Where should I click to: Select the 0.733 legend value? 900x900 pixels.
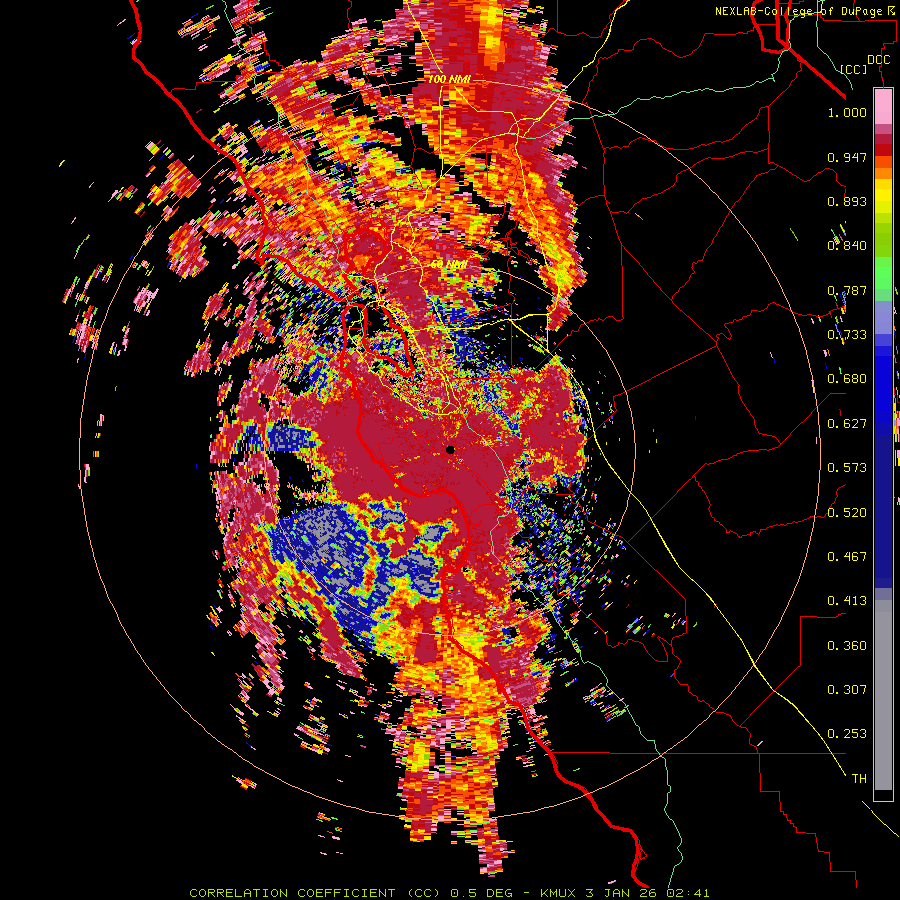point(847,335)
